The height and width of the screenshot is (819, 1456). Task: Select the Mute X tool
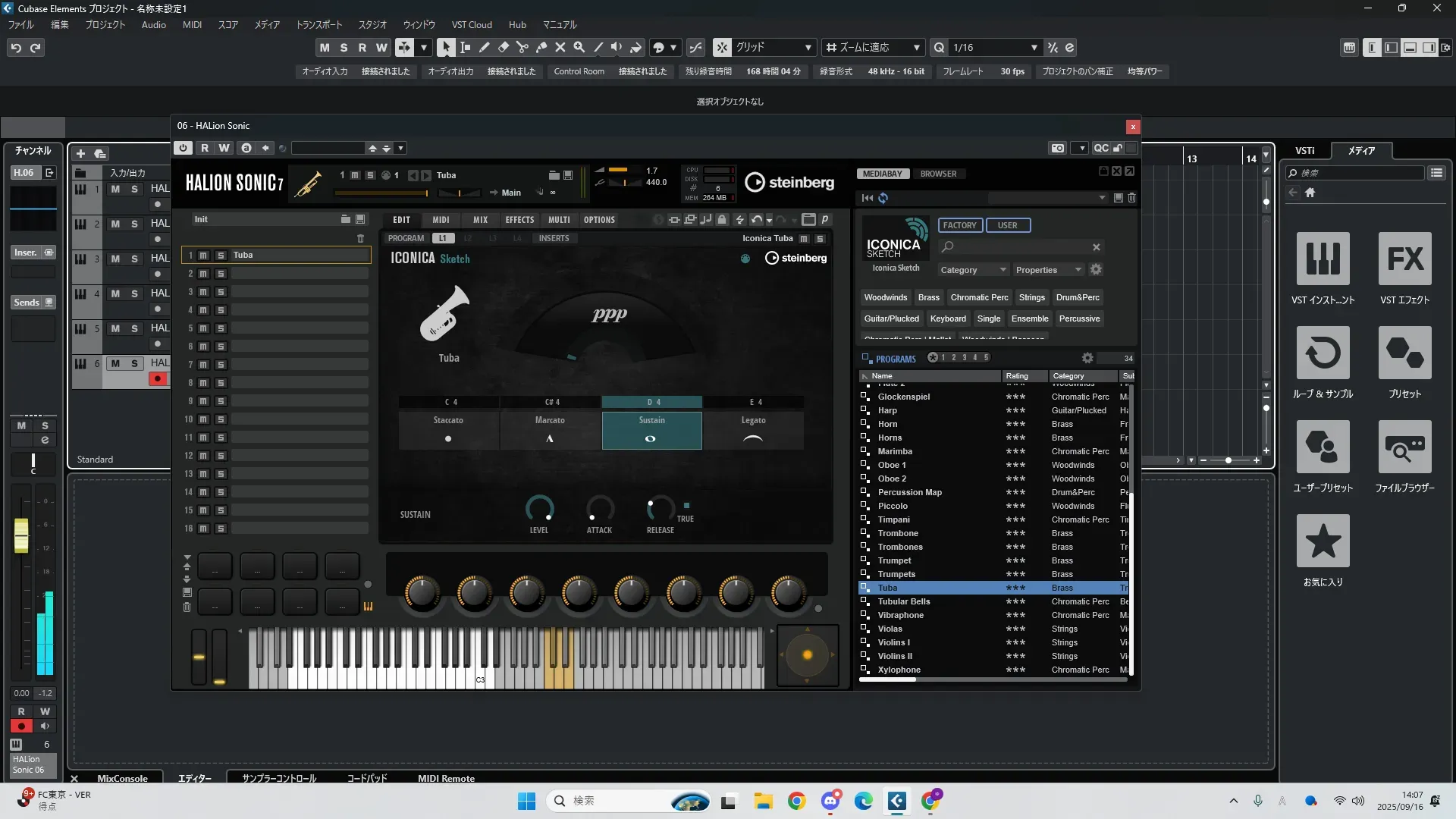[x=560, y=47]
